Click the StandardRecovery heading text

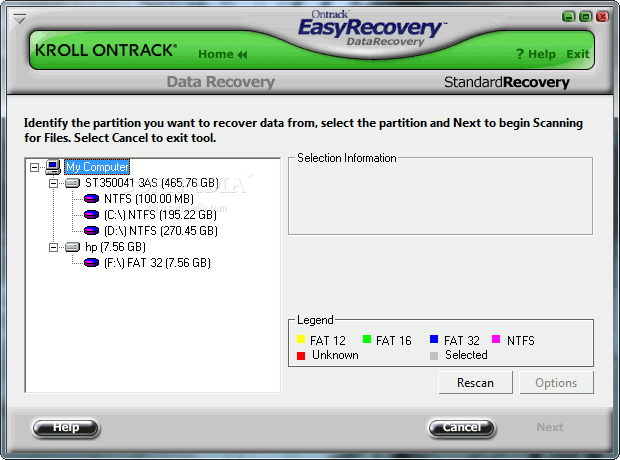click(507, 82)
